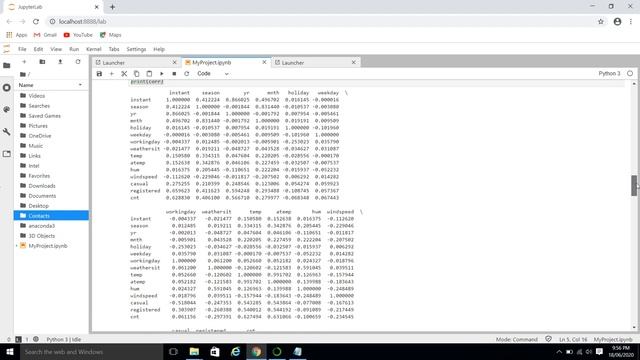The width and height of the screenshot is (640, 360).
Task: Click the Python 3 kernel name
Action: (x=609, y=73)
